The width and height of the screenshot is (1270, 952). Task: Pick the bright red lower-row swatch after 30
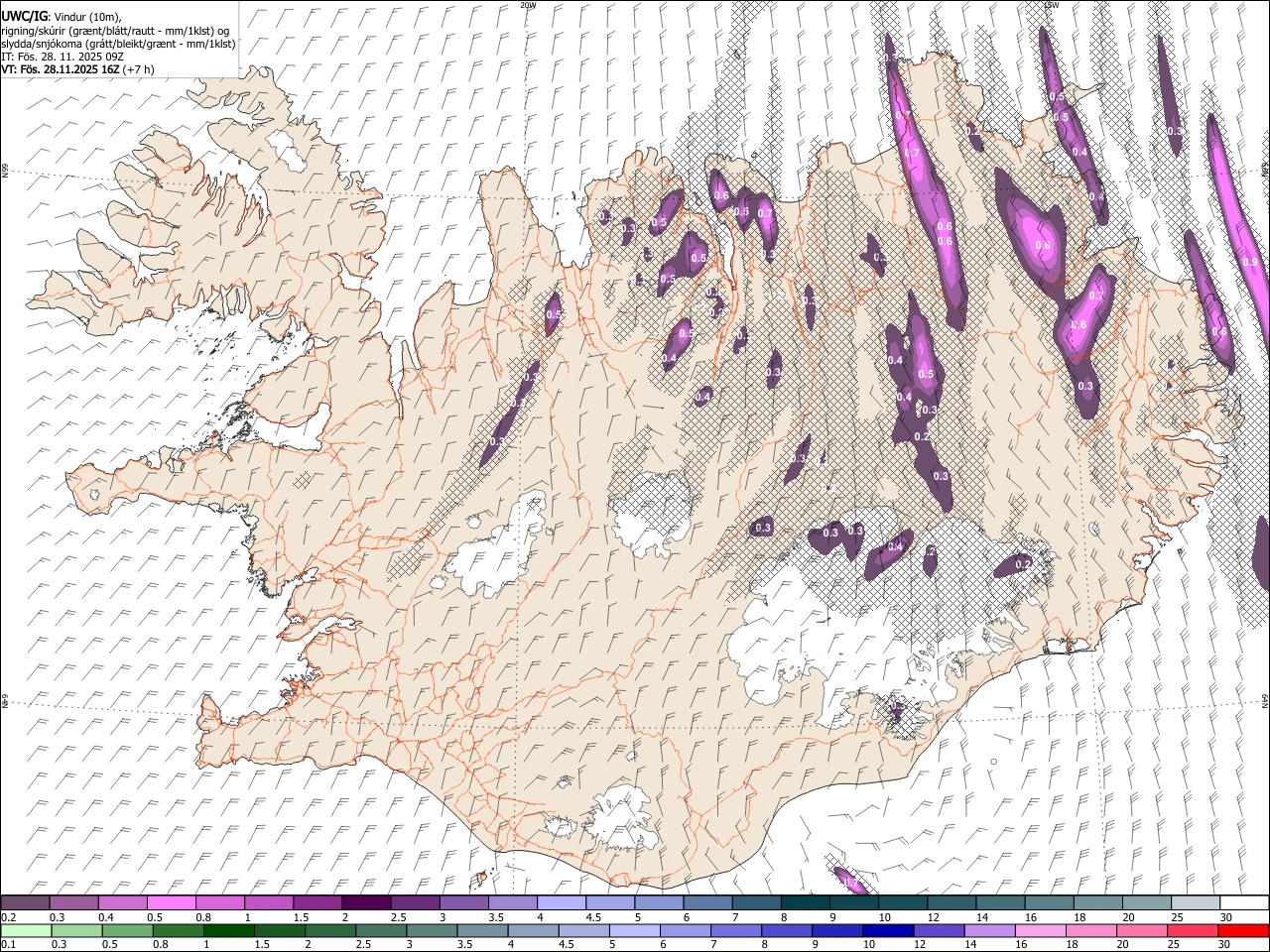1242,931
